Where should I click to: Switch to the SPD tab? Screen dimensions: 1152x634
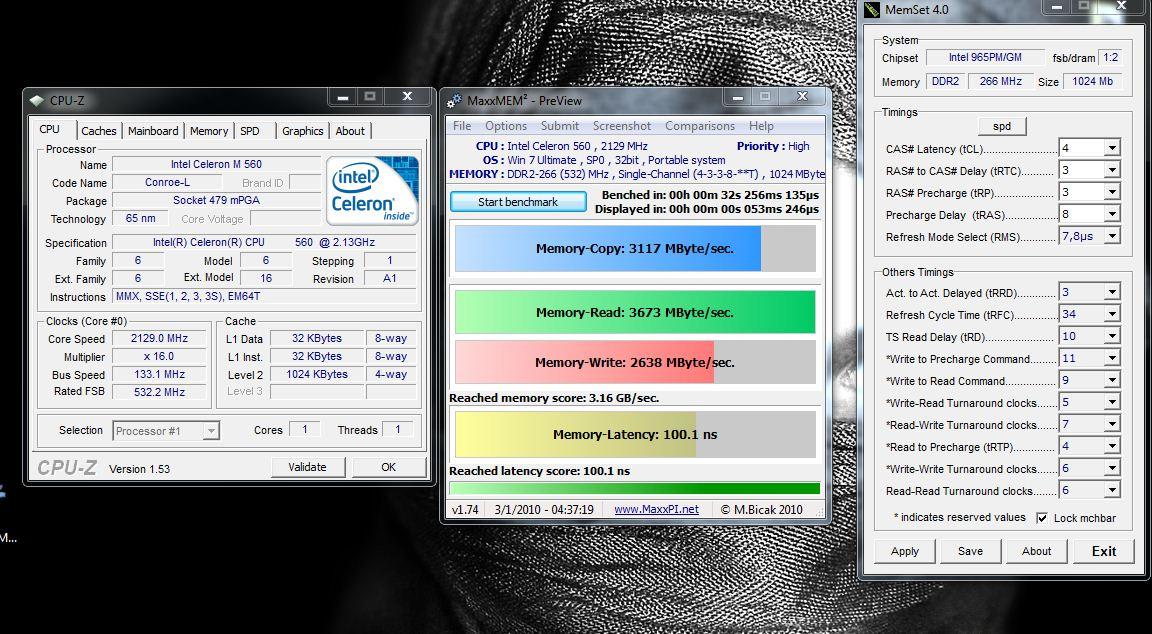[x=250, y=131]
